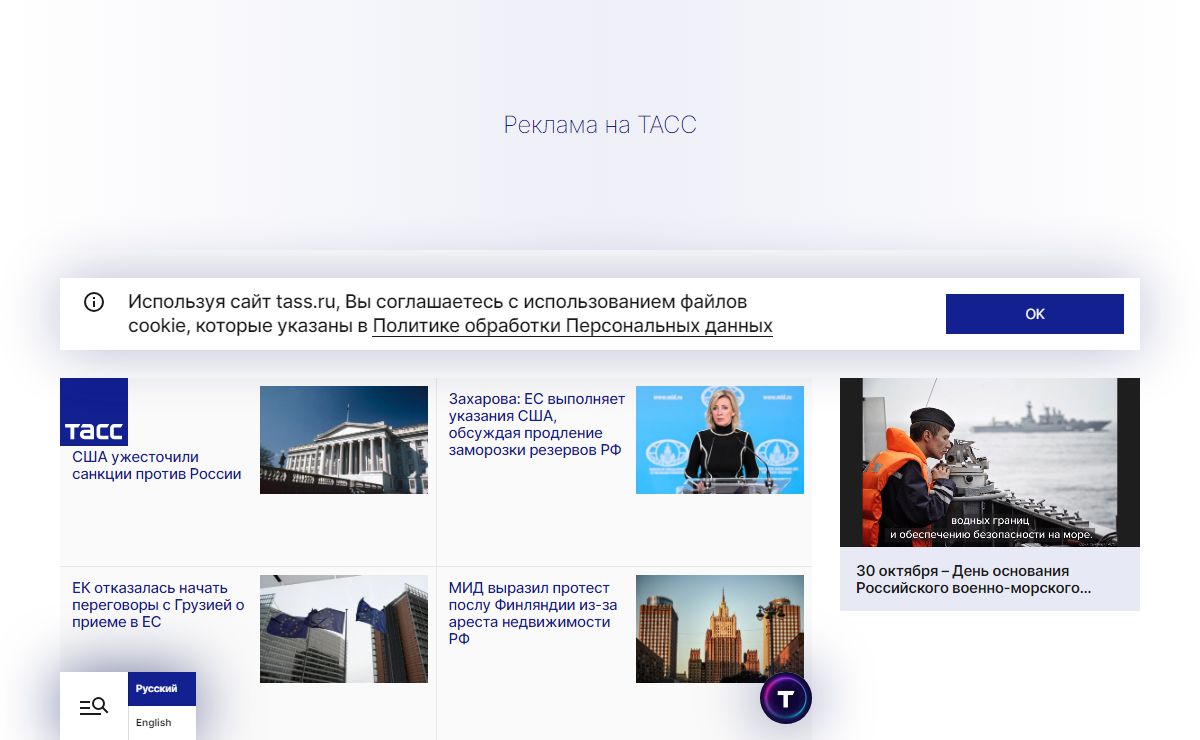Click the Реклама на ТАСС link
This screenshot has width=1200, height=740.
point(600,125)
